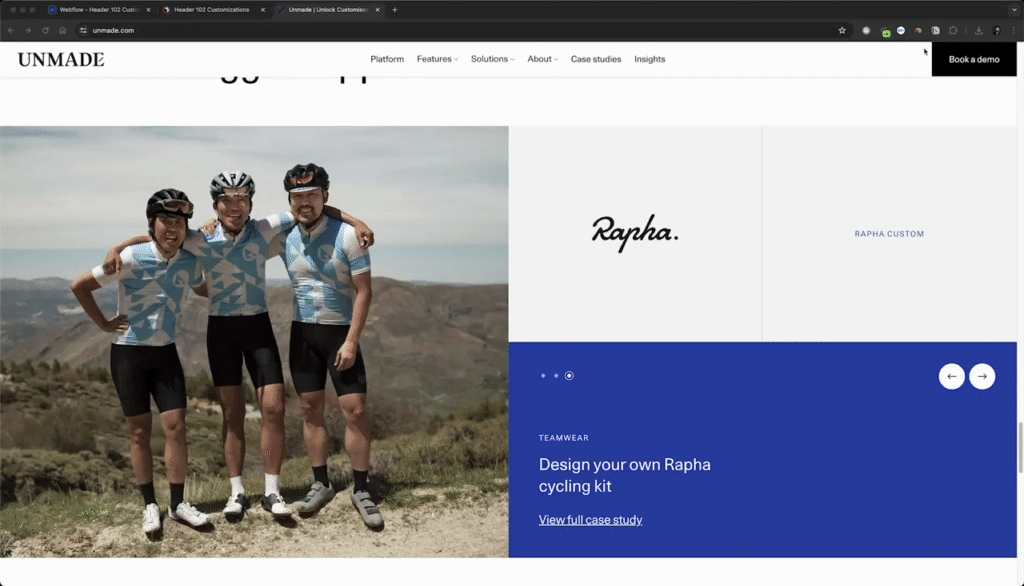Select the second carousel pagination dot
Viewport: 1024px width, 586px height.
tap(556, 376)
